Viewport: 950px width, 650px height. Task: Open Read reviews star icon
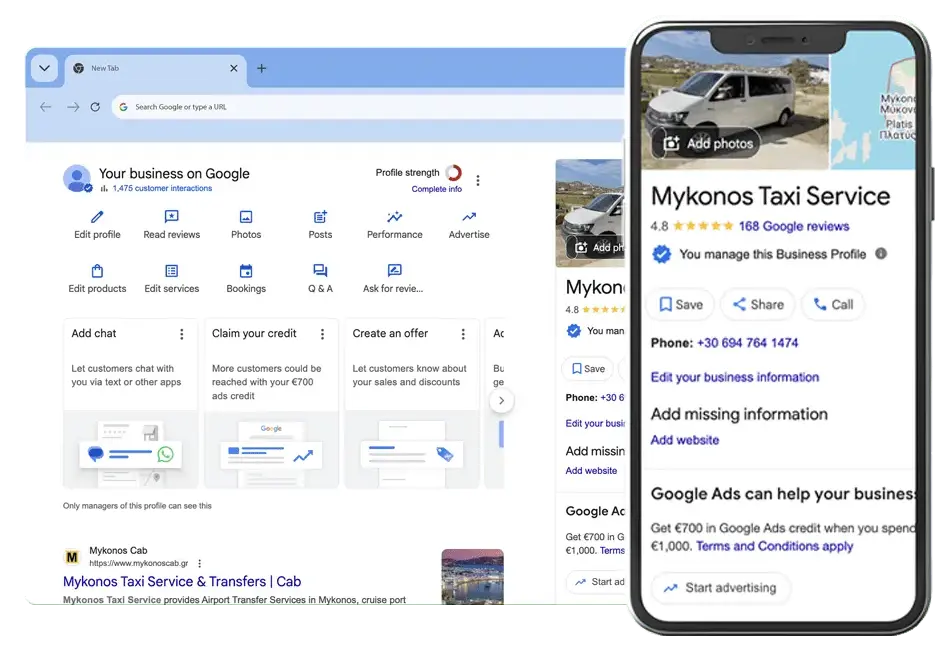[x=171, y=217]
